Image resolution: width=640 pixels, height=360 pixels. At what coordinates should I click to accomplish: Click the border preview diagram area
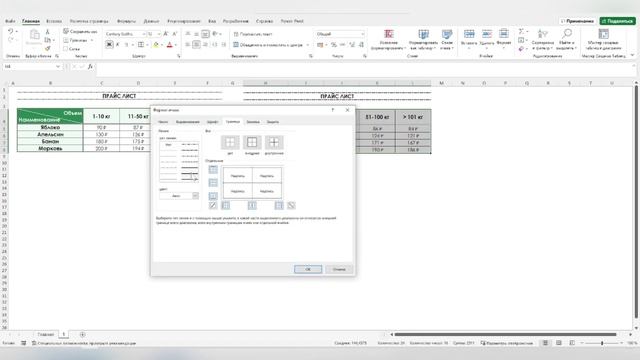click(x=252, y=183)
